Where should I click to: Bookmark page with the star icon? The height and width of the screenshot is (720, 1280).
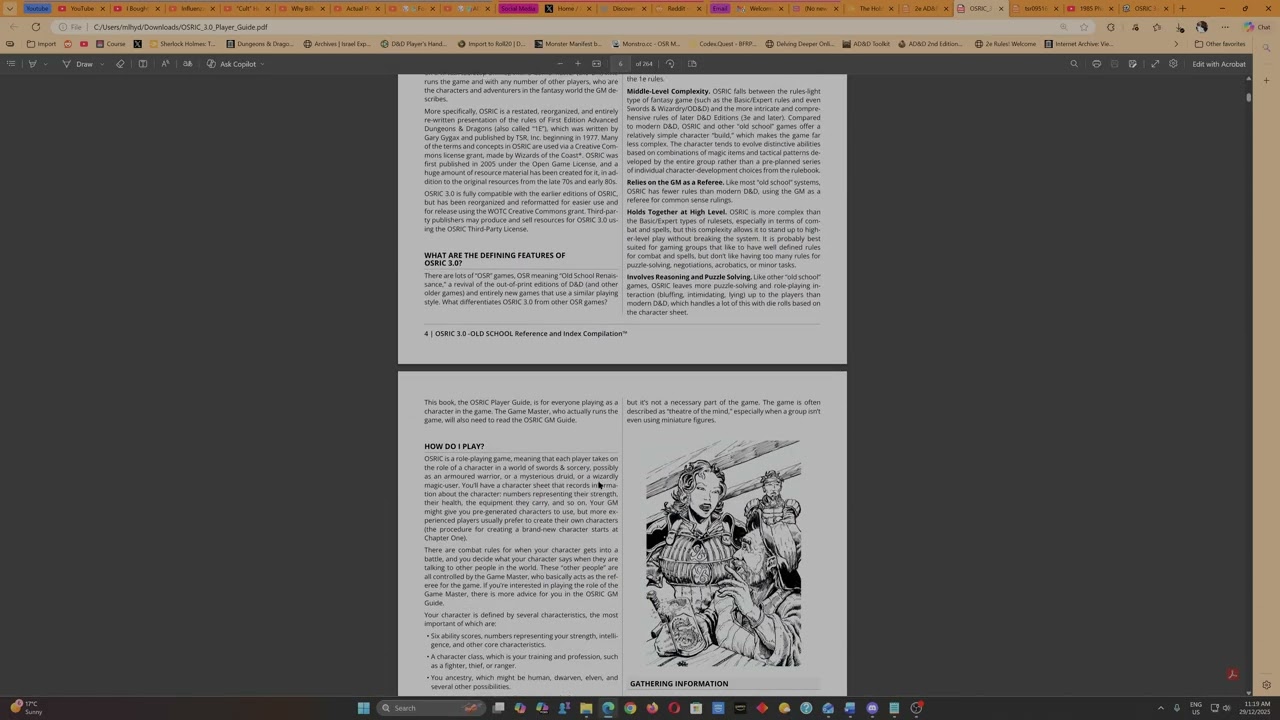click(1084, 27)
